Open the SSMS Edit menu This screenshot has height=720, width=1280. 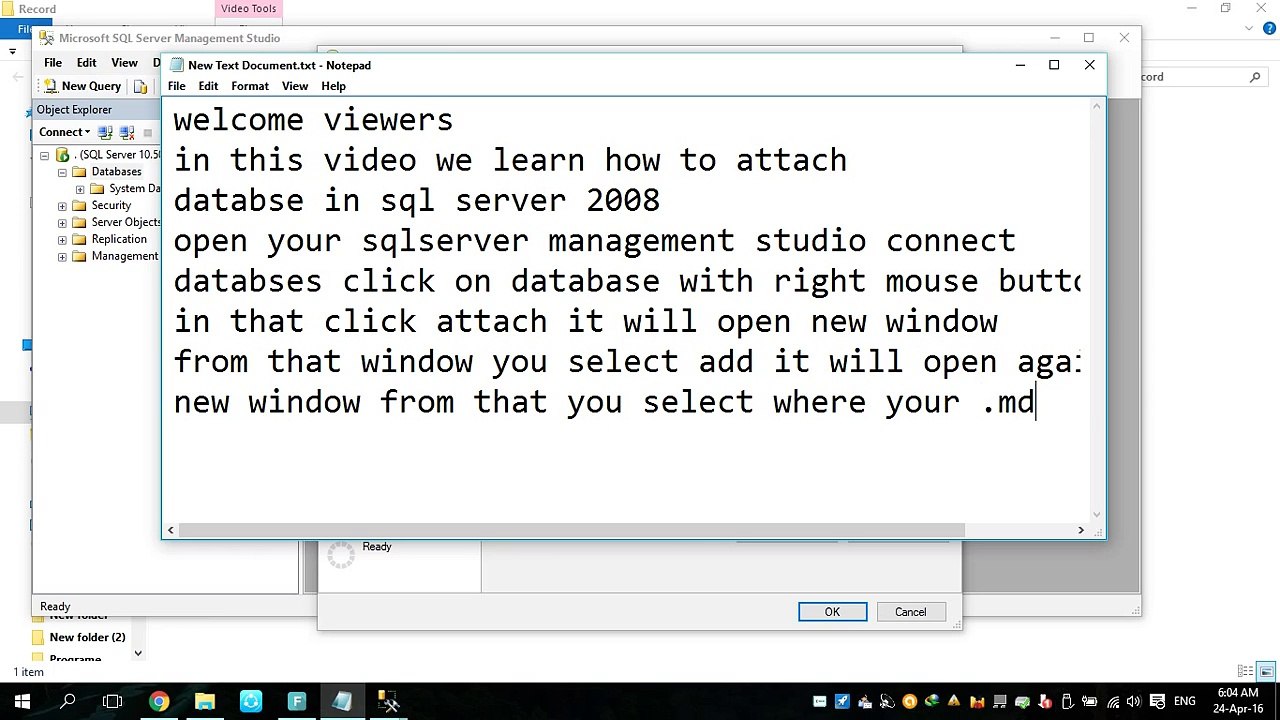(87, 62)
